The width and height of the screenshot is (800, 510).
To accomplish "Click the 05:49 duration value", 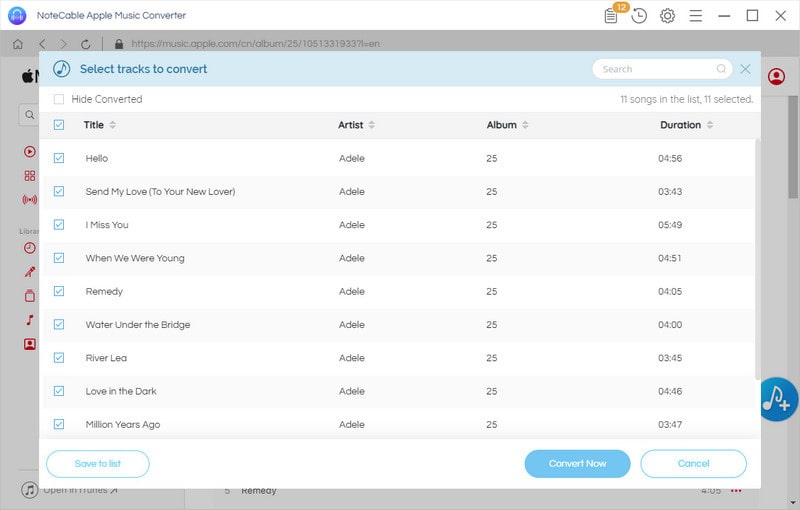I will pyautogui.click(x=670, y=225).
